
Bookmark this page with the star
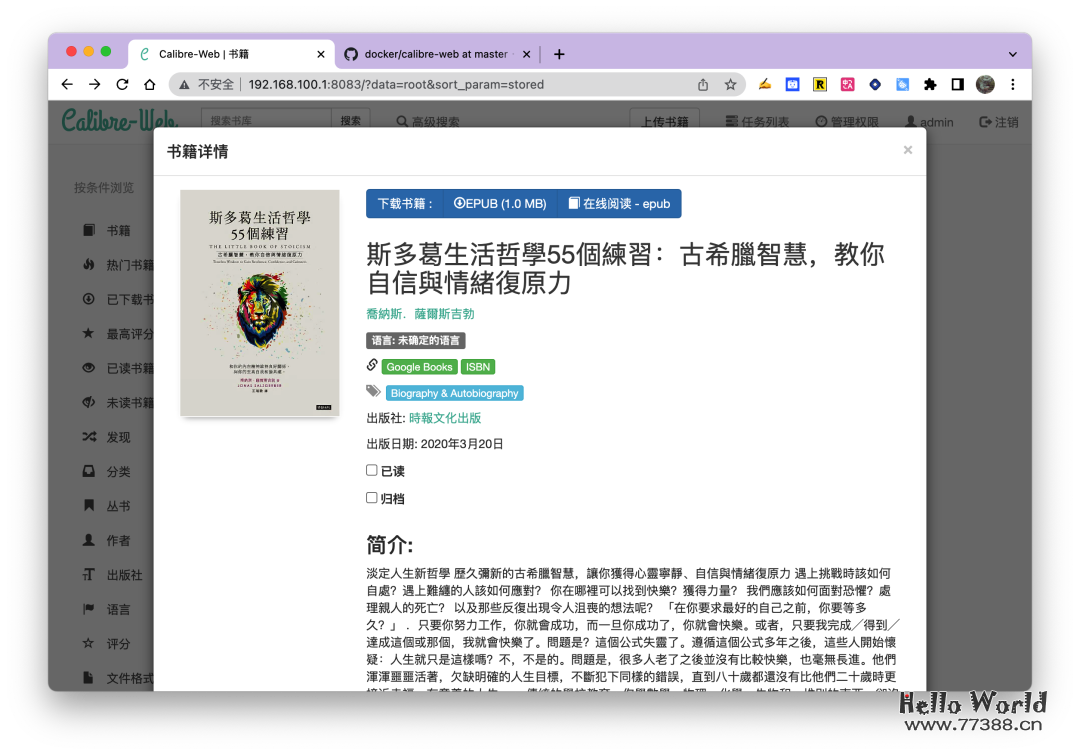coord(730,84)
